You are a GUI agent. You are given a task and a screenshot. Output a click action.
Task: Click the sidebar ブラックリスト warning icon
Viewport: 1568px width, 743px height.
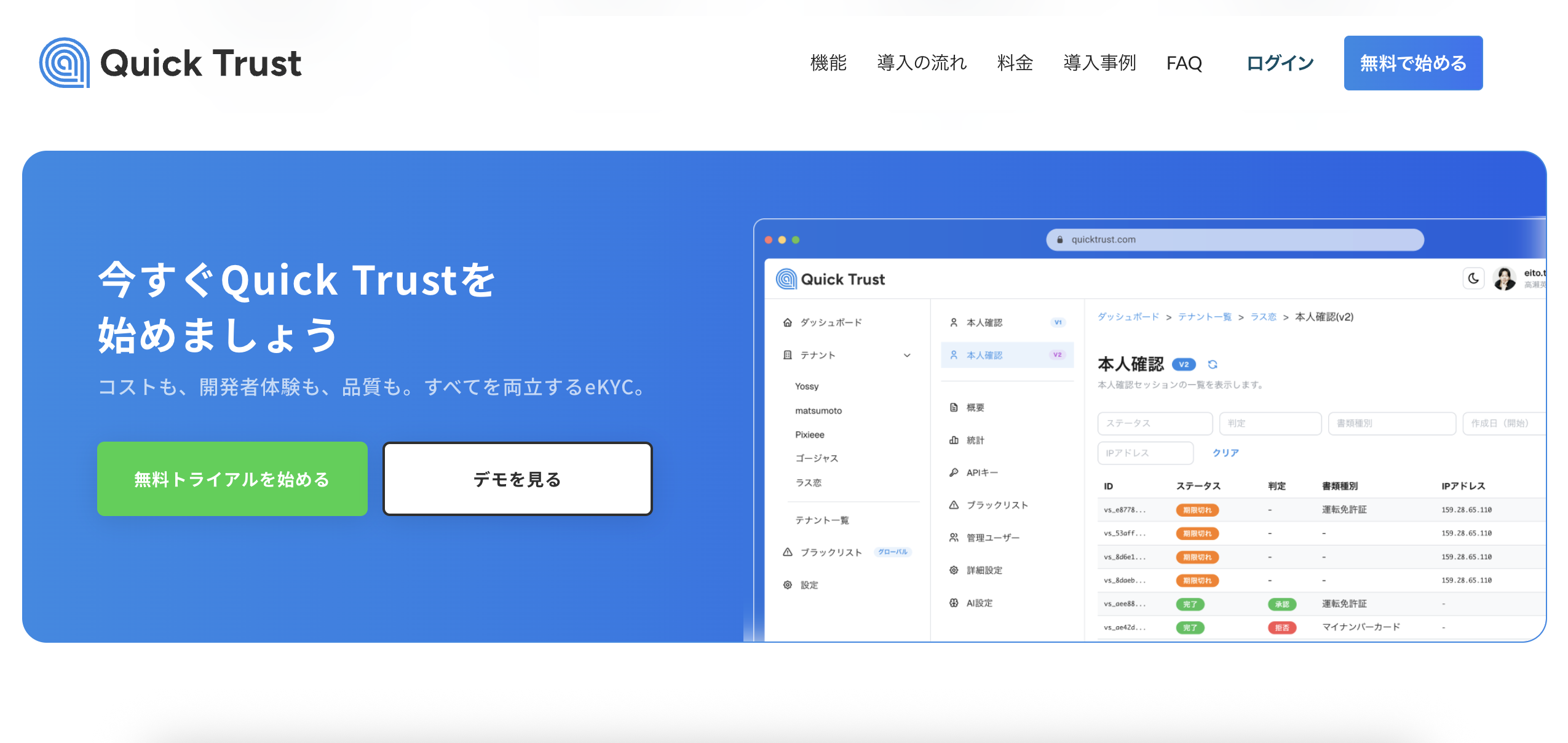tap(788, 552)
